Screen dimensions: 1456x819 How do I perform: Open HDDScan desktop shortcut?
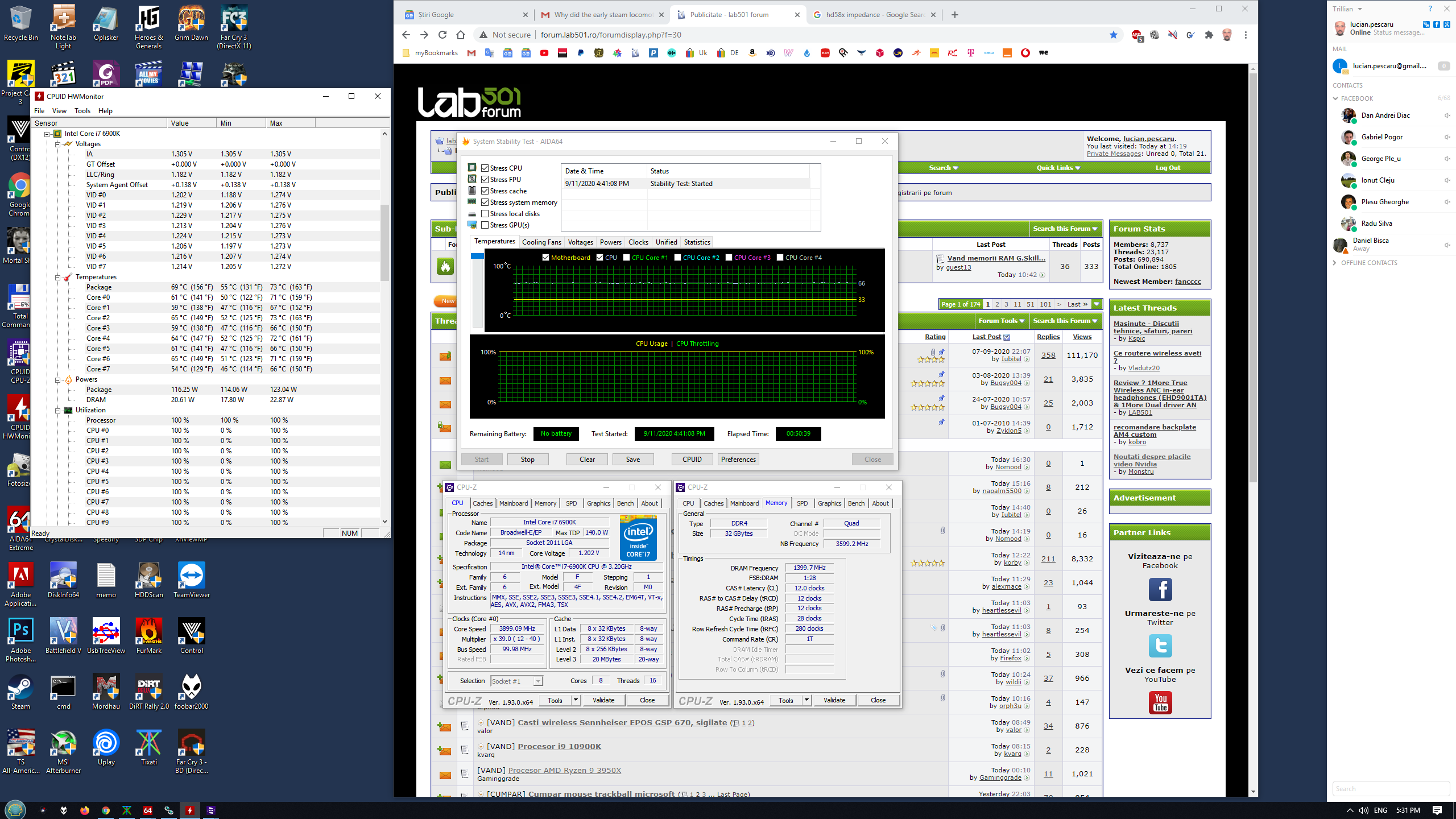tap(149, 580)
